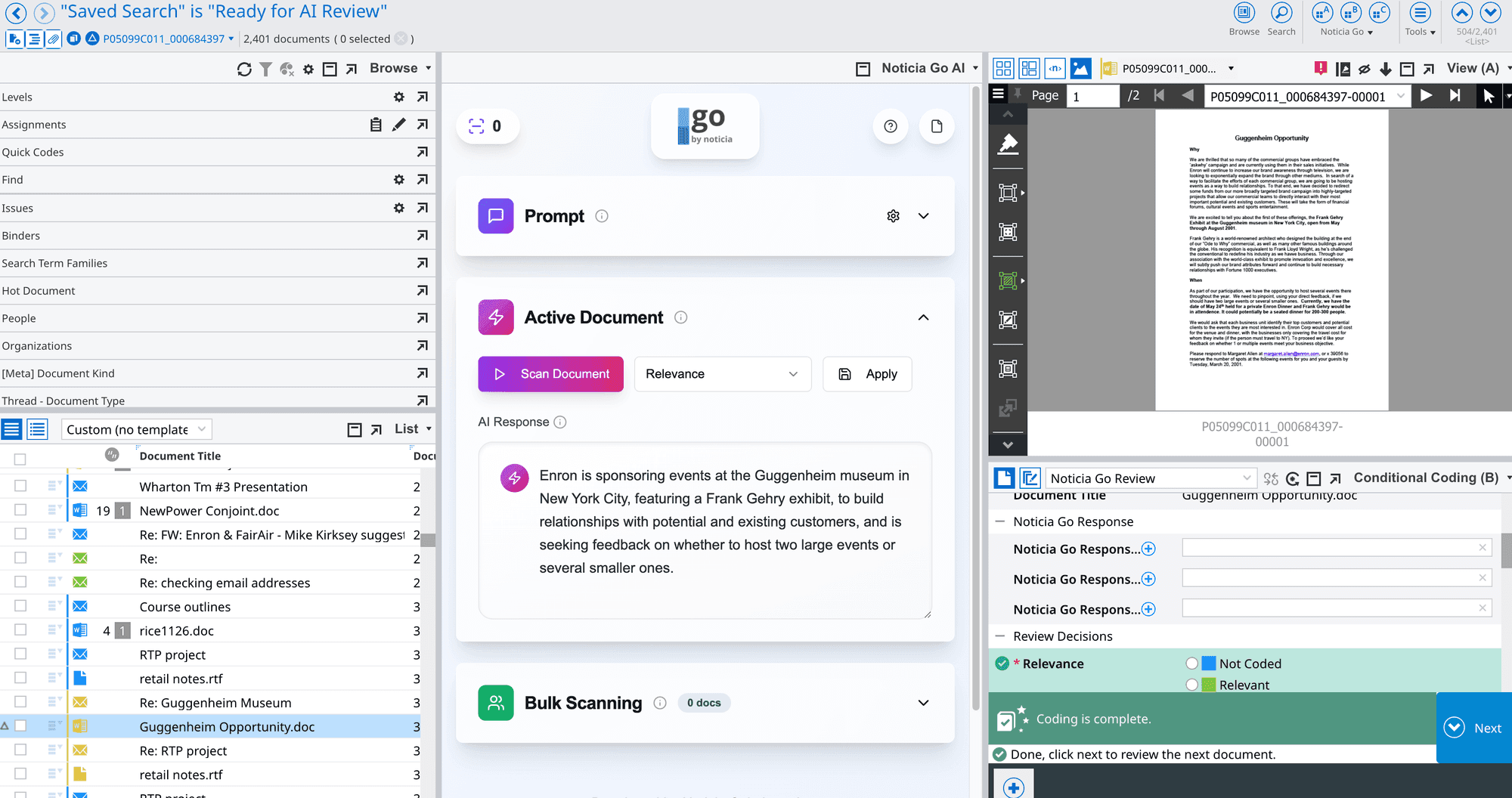Click the Apply button
This screenshot has height=798, width=1512.
tap(868, 374)
